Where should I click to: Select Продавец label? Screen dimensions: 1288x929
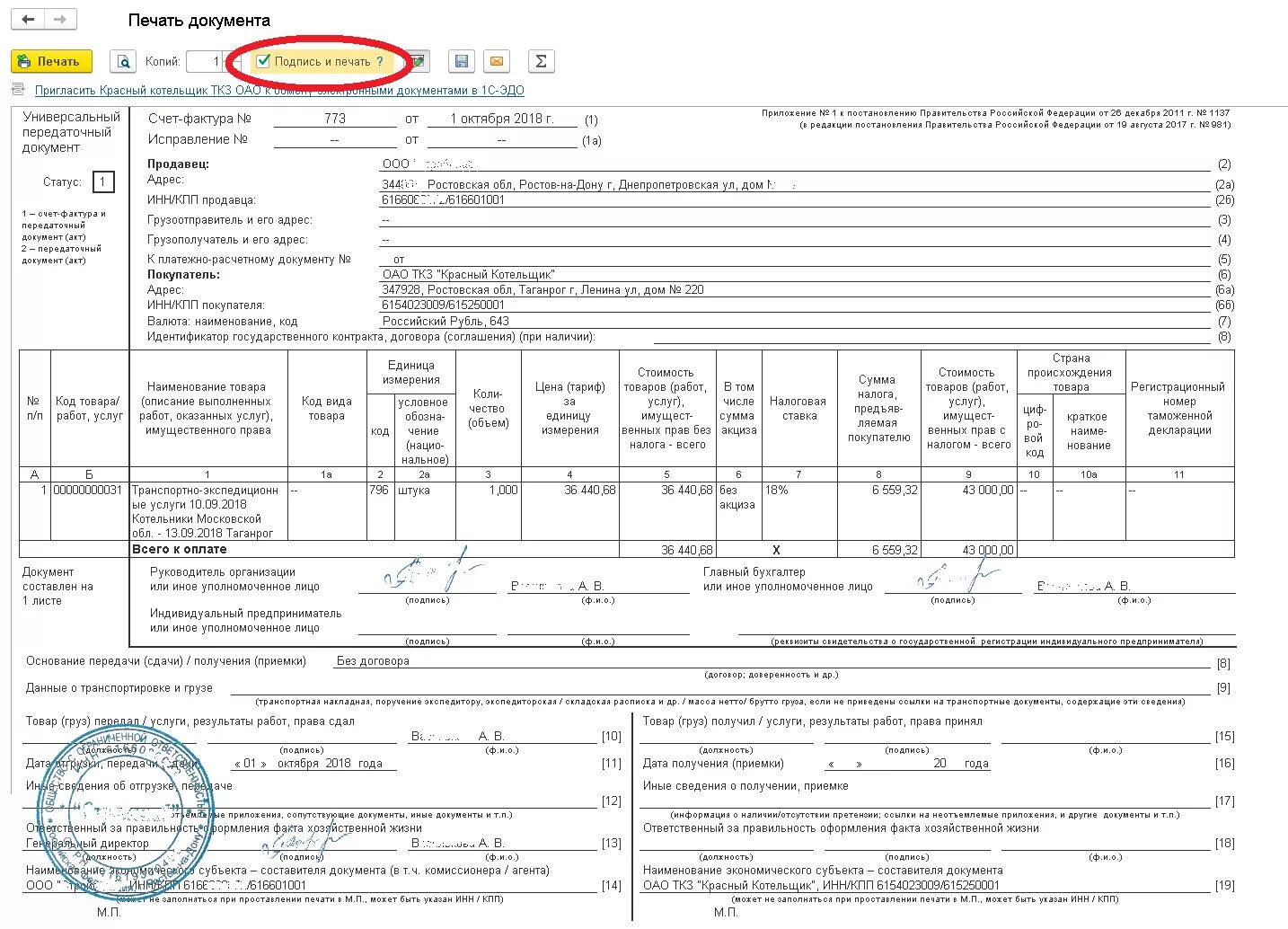coord(178,164)
